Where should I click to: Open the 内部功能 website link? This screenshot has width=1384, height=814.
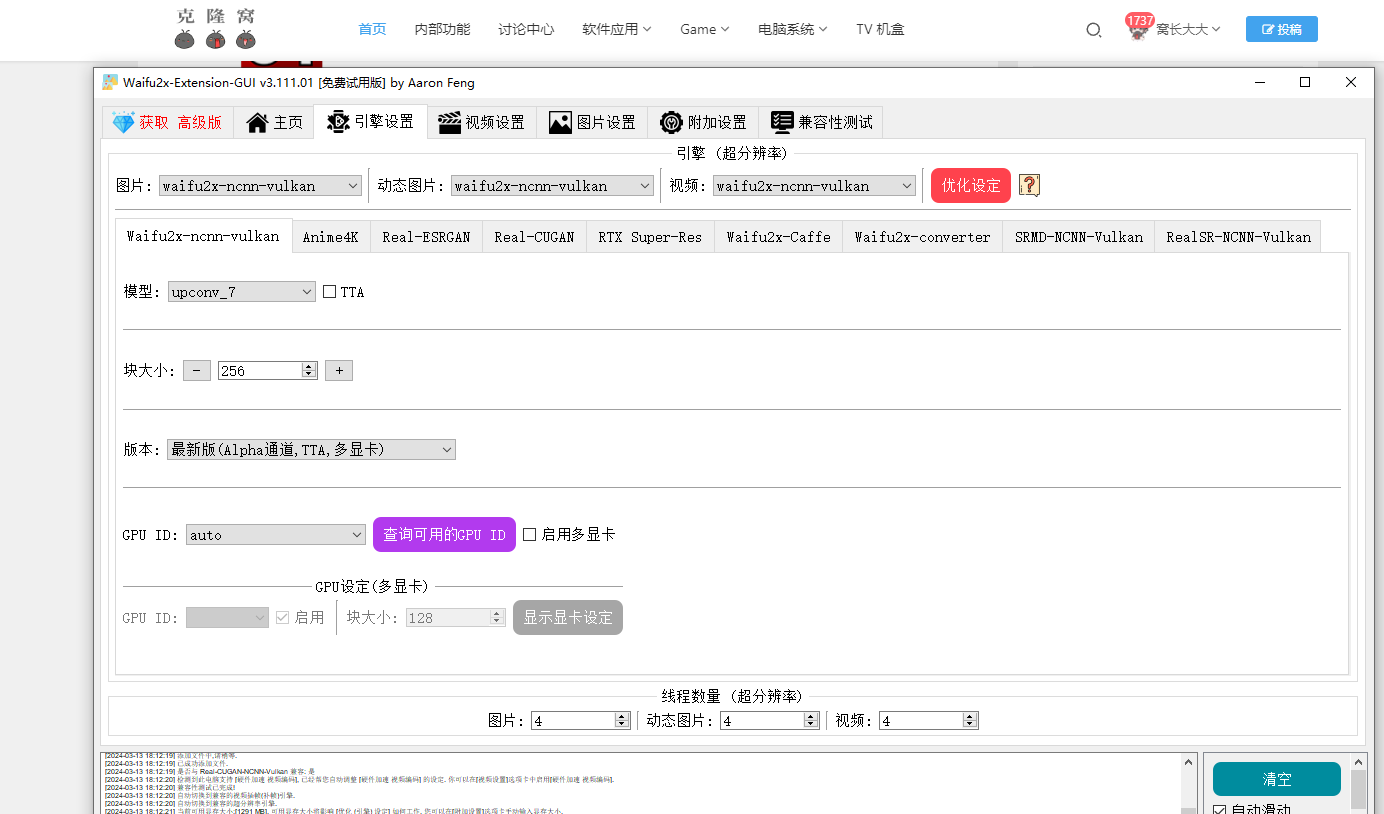(442, 29)
